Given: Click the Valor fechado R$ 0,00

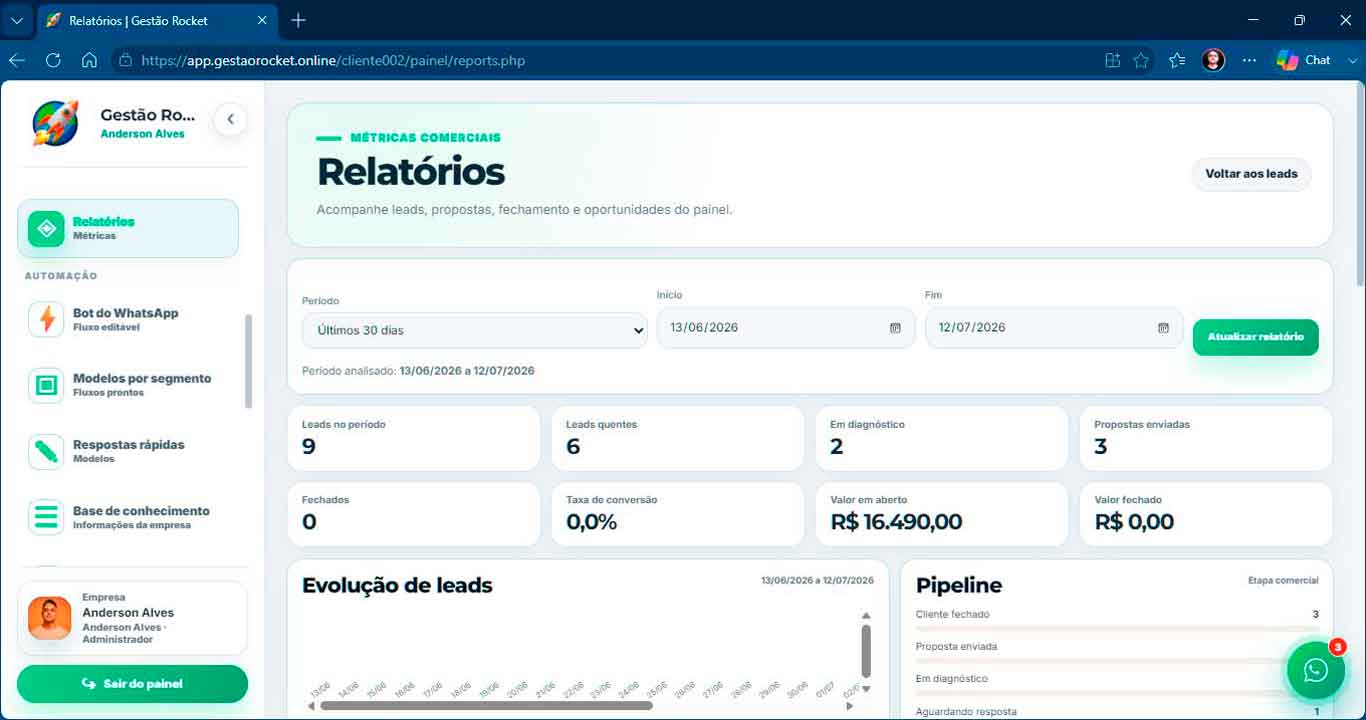Looking at the screenshot, I should [x=1134, y=522].
